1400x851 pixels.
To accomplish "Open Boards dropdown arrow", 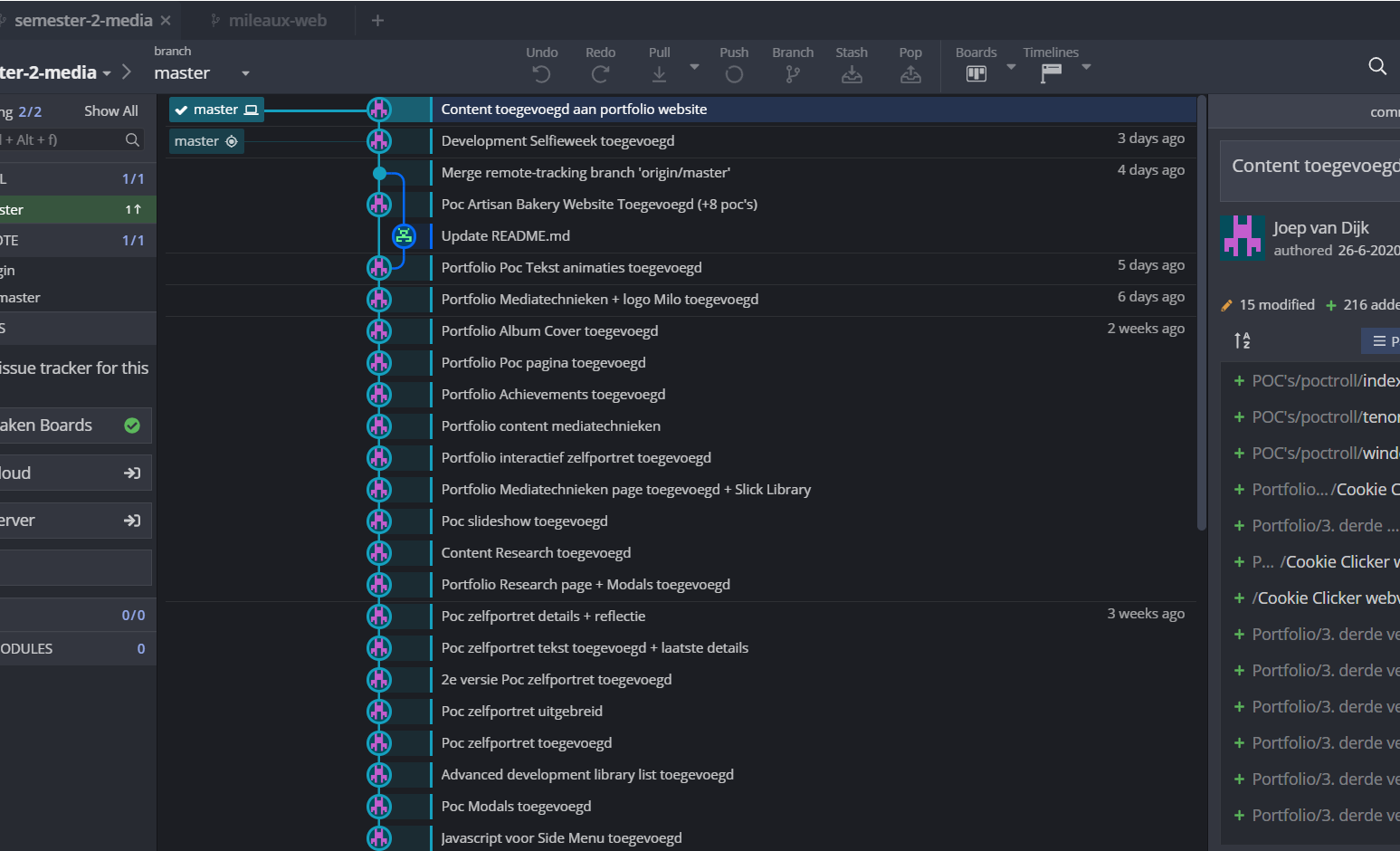I will pos(1011,67).
